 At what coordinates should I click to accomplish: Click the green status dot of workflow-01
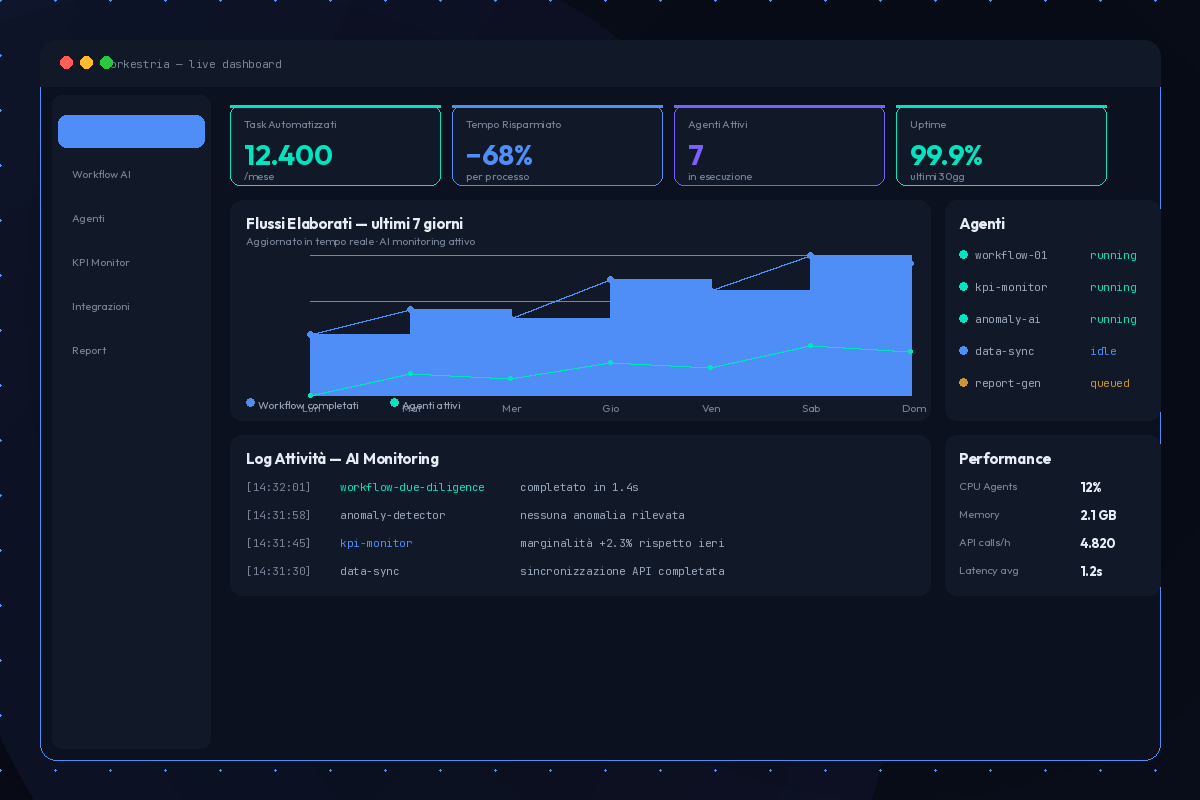963,255
